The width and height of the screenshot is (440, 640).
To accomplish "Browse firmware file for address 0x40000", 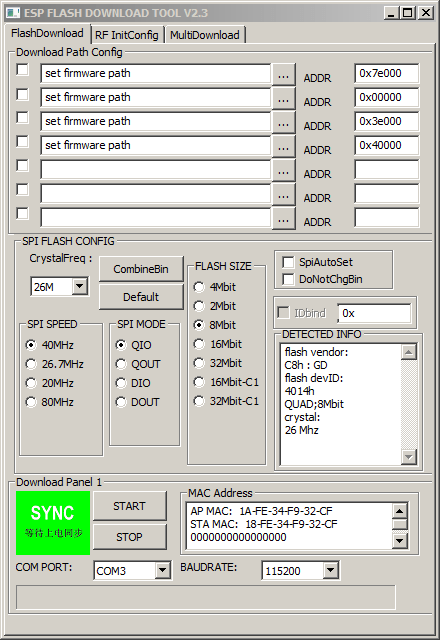I will coord(284,147).
